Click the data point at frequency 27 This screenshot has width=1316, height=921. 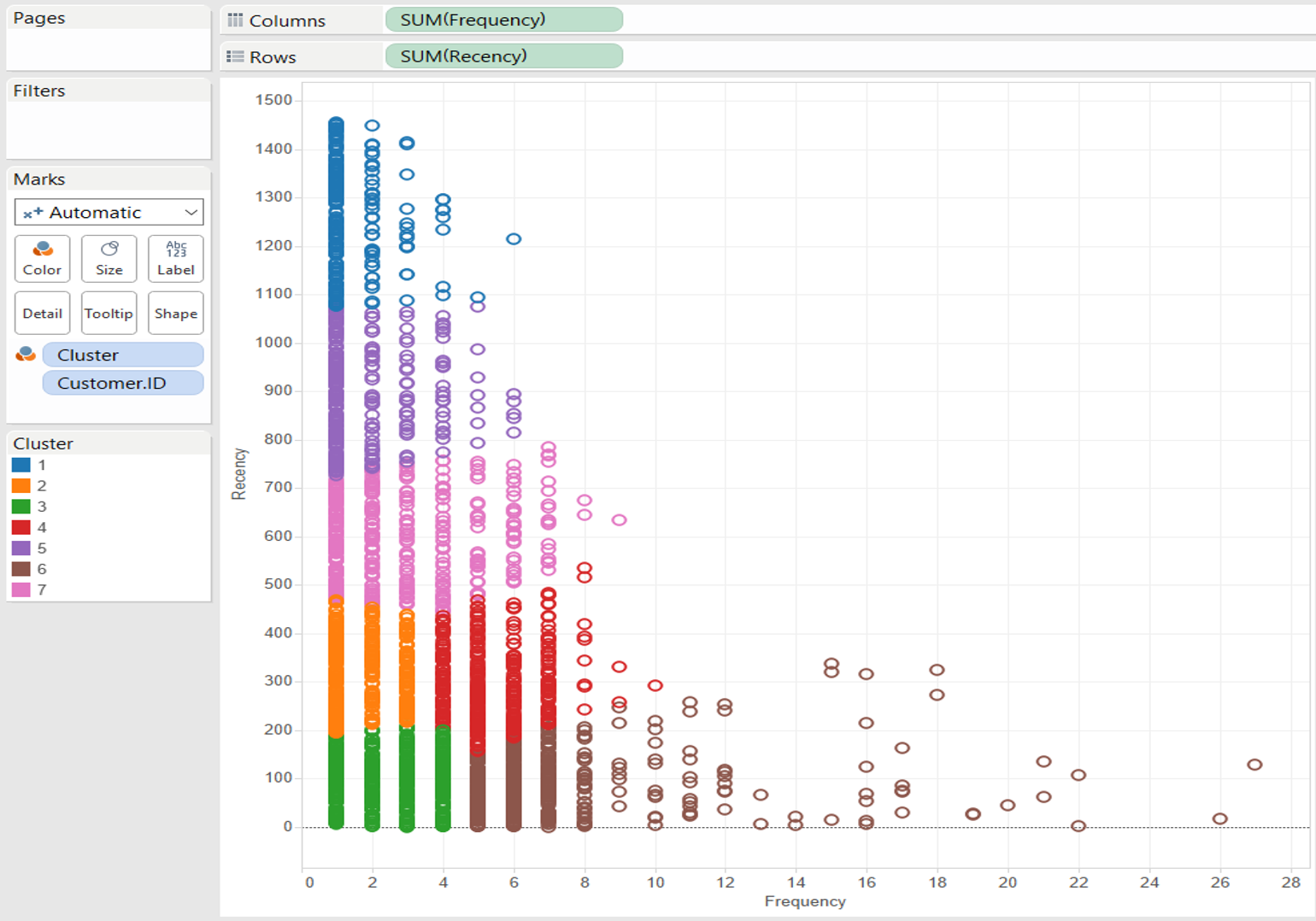coord(1254,765)
